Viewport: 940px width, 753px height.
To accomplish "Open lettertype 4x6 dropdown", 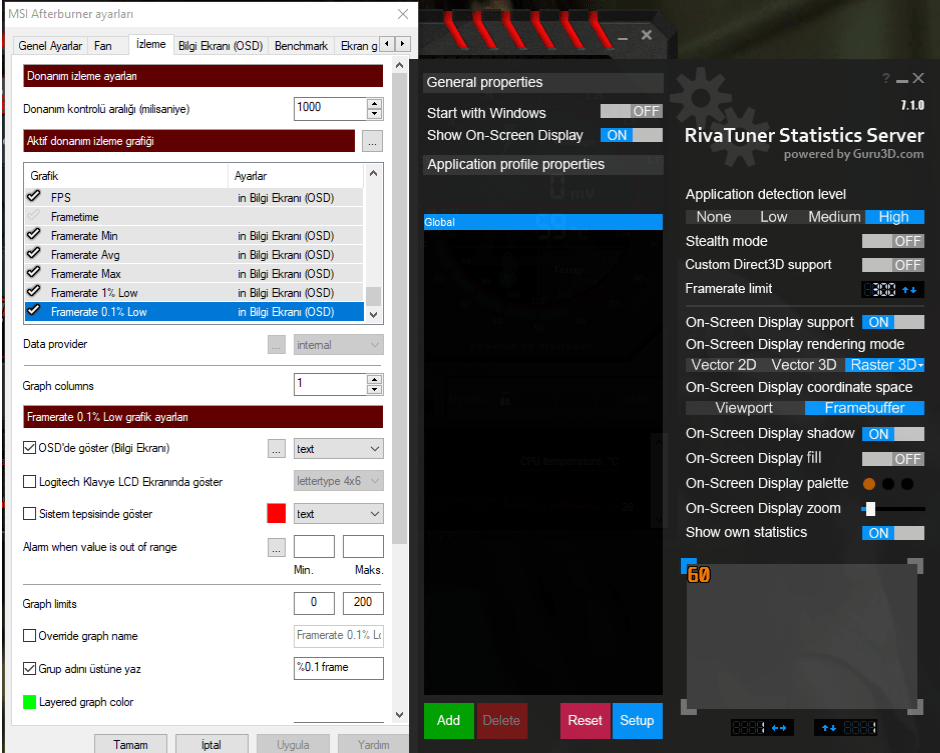I will (x=338, y=481).
